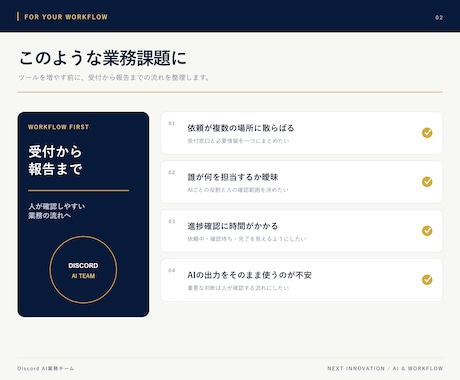Screen dimensions: 460x380
Task: Click the text 人が確認しやすい業務の流れへ
Action: (x=56, y=211)
